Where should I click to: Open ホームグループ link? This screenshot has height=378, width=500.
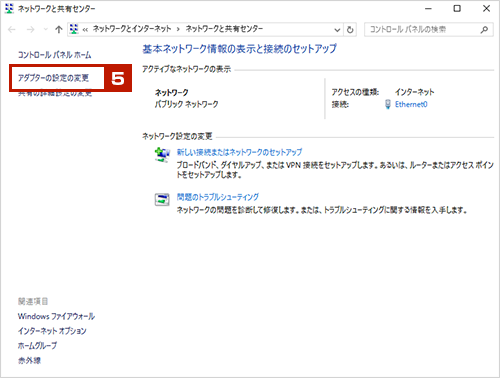coord(37,346)
